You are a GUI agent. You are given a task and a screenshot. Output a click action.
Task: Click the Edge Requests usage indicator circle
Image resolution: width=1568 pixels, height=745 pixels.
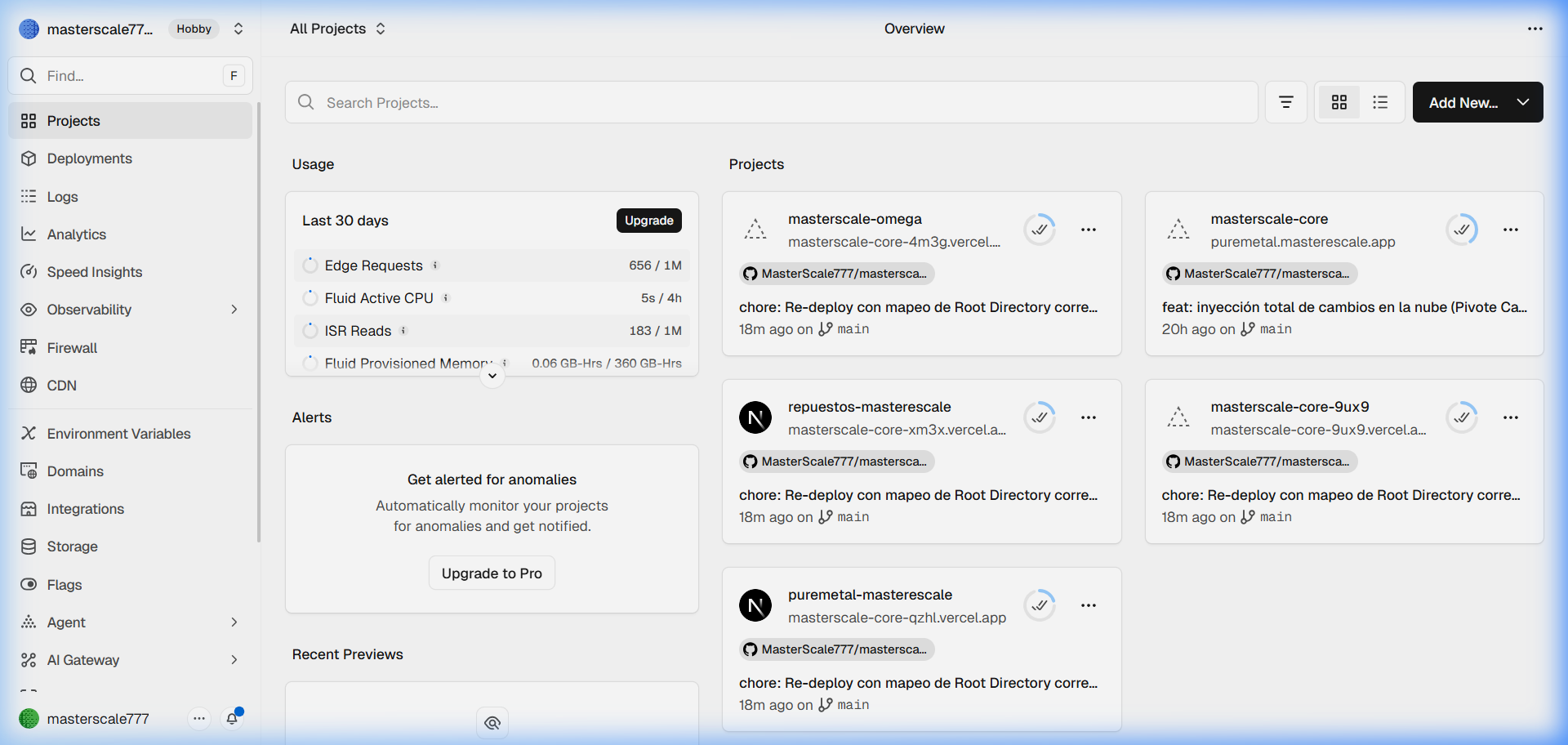pyautogui.click(x=310, y=265)
